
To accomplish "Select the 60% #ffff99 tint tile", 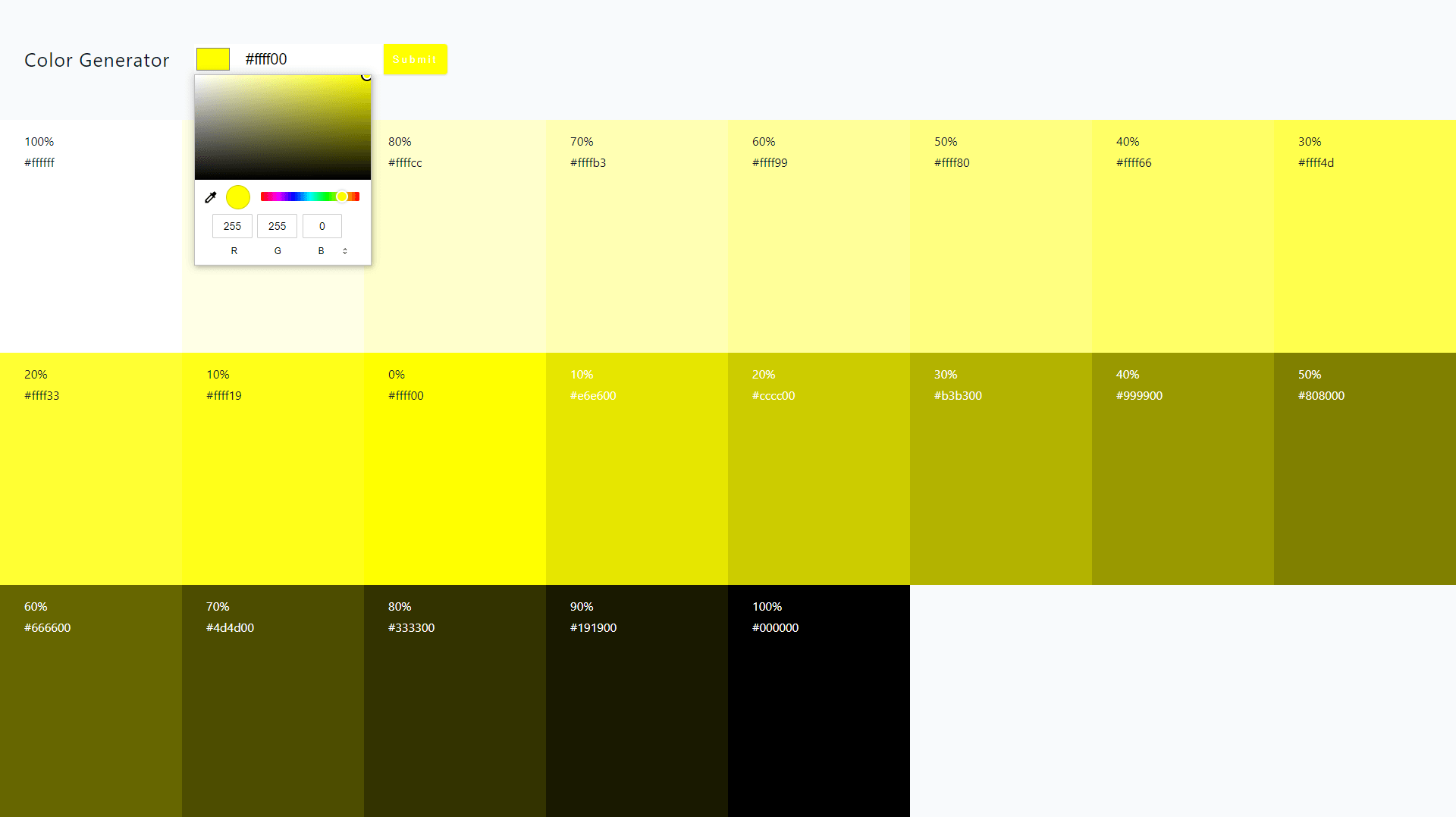I will (x=819, y=236).
